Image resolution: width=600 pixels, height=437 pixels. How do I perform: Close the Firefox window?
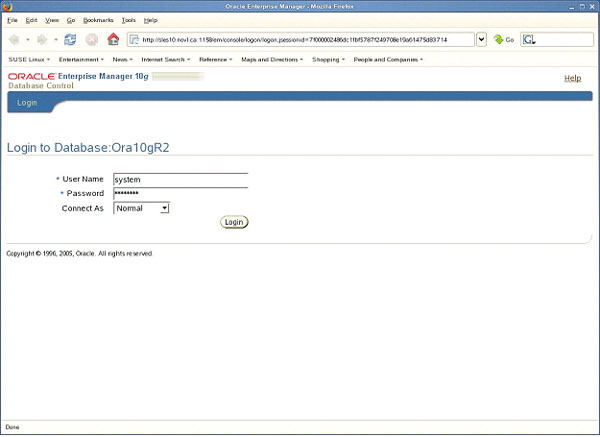tap(592, 7)
